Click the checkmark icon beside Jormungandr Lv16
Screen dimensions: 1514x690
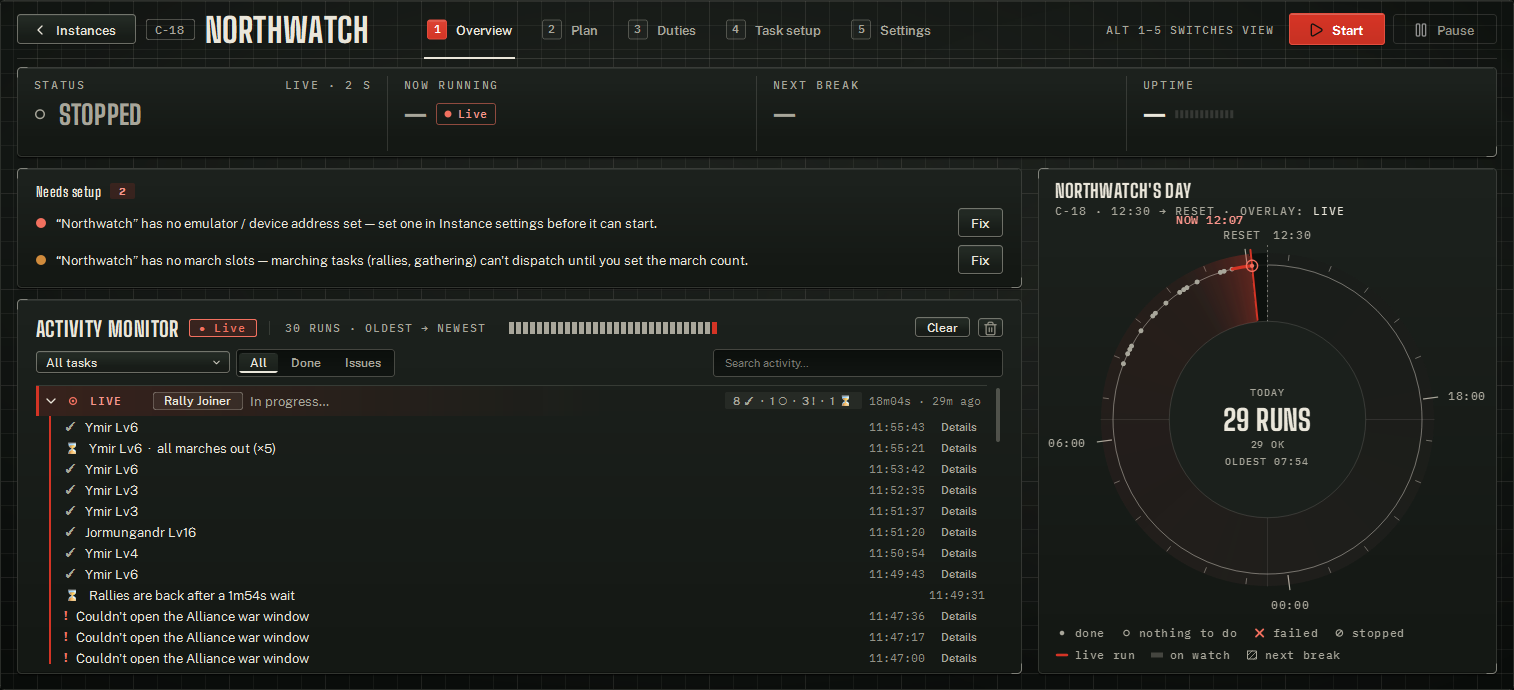tap(70, 532)
